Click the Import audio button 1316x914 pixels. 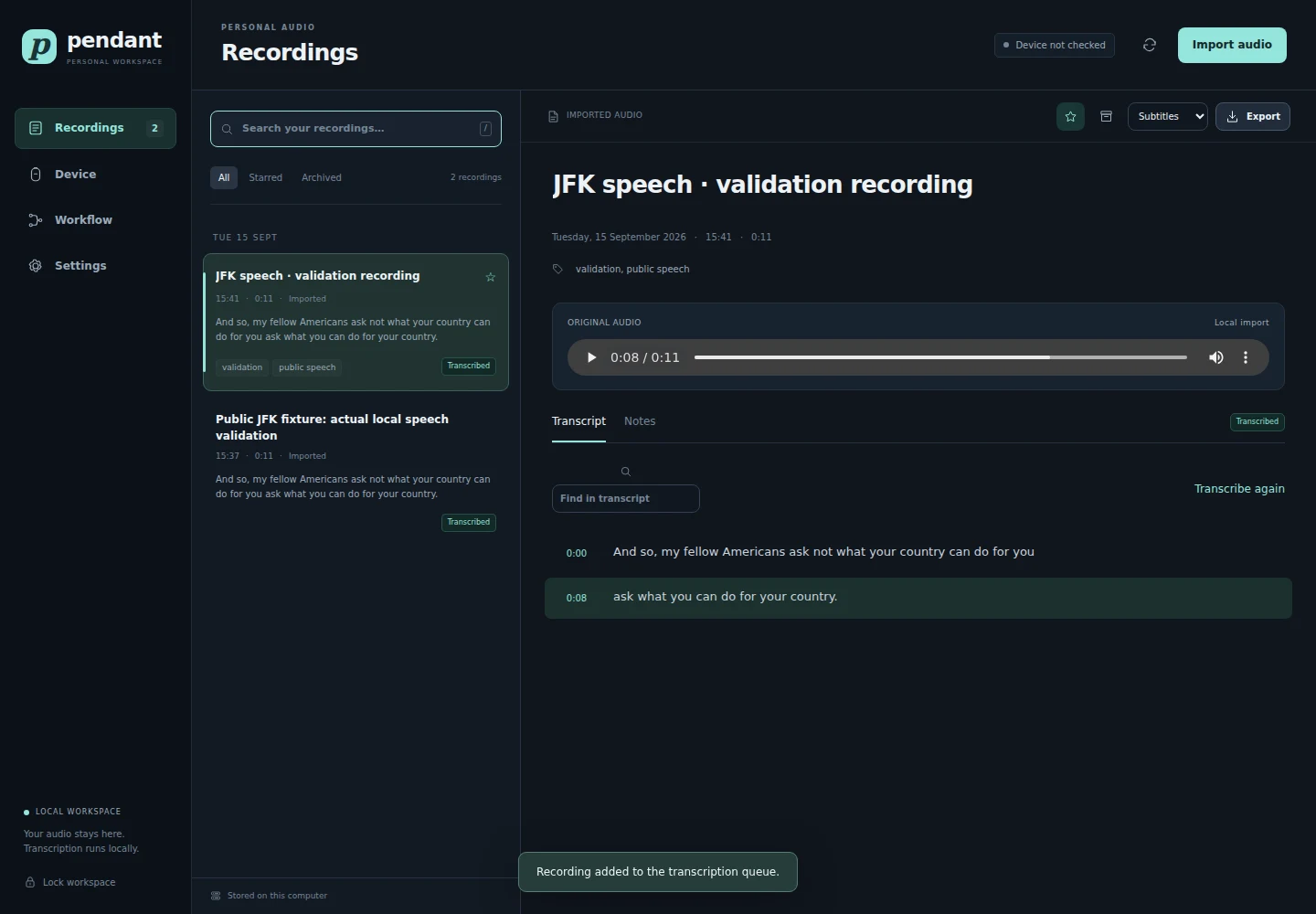[x=1232, y=45]
